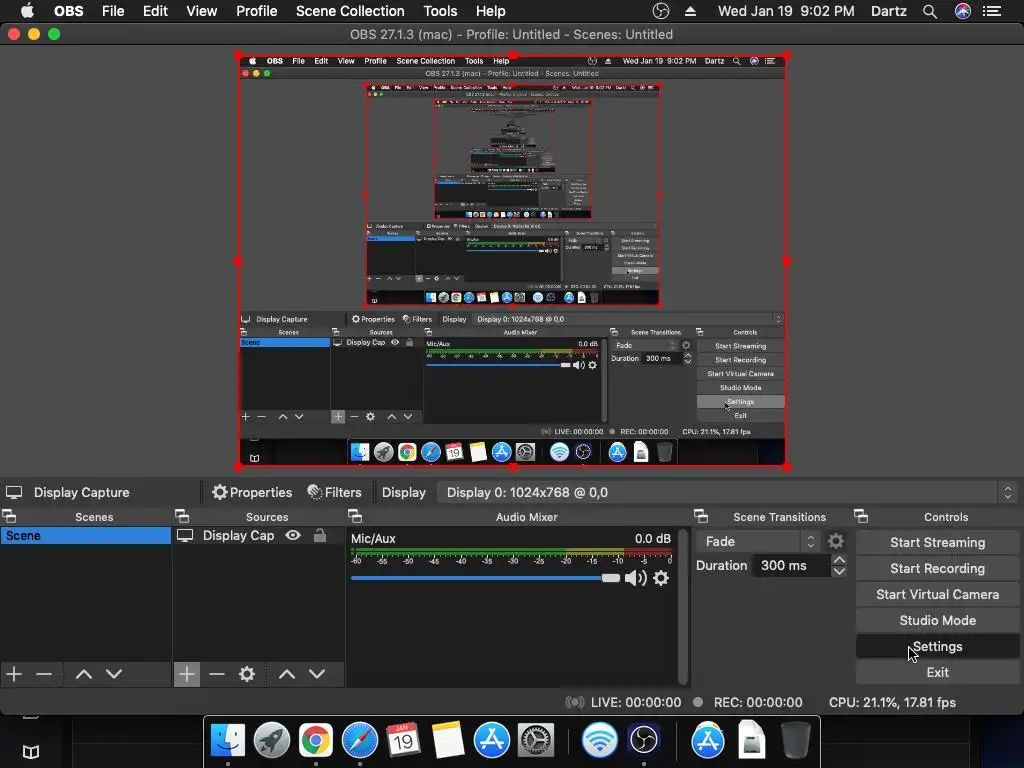Pop out the Sources dock

pos(182,517)
